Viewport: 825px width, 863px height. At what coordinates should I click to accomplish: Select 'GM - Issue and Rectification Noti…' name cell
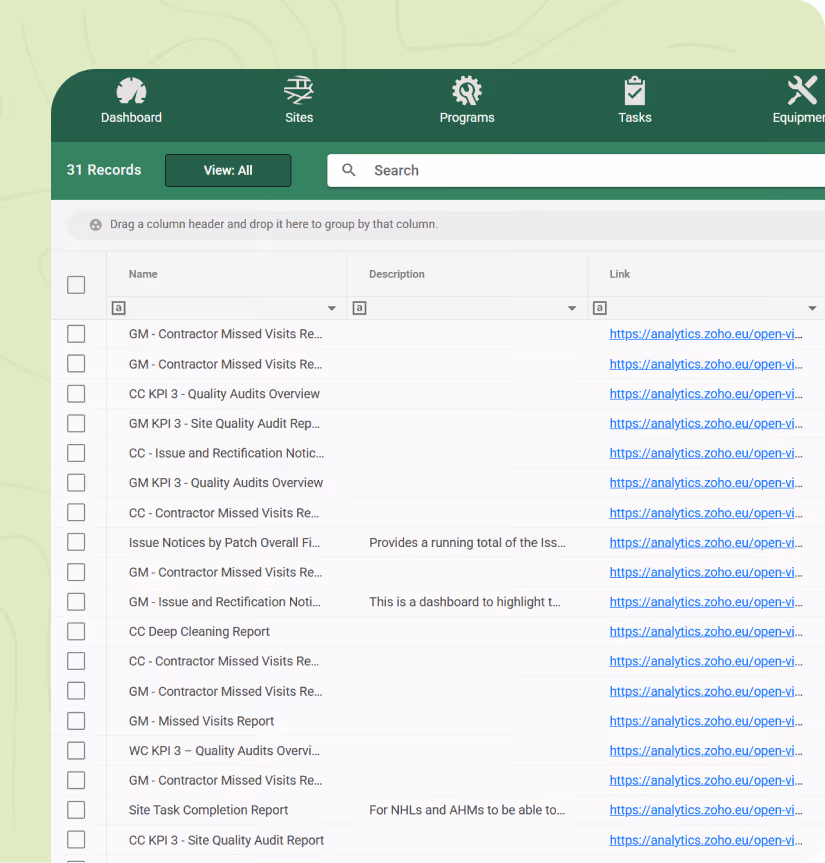225,602
